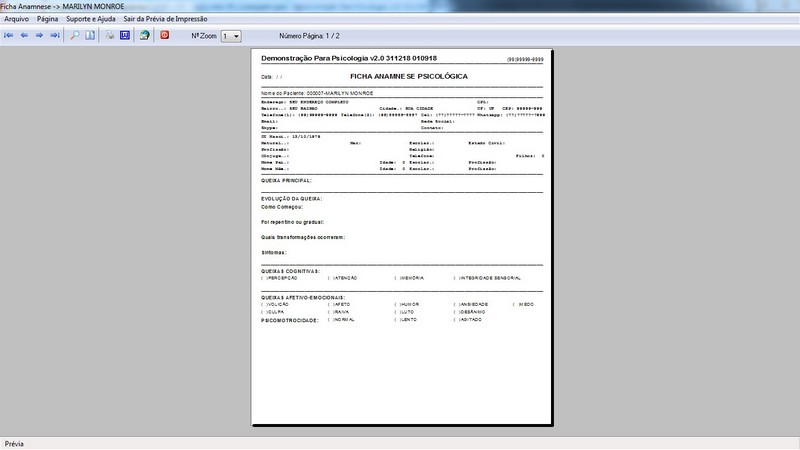800x450 pixels.
Task: Click the QUEIXAS AFETIVO-EMOCIONAIS heading
Action: click(x=303, y=297)
